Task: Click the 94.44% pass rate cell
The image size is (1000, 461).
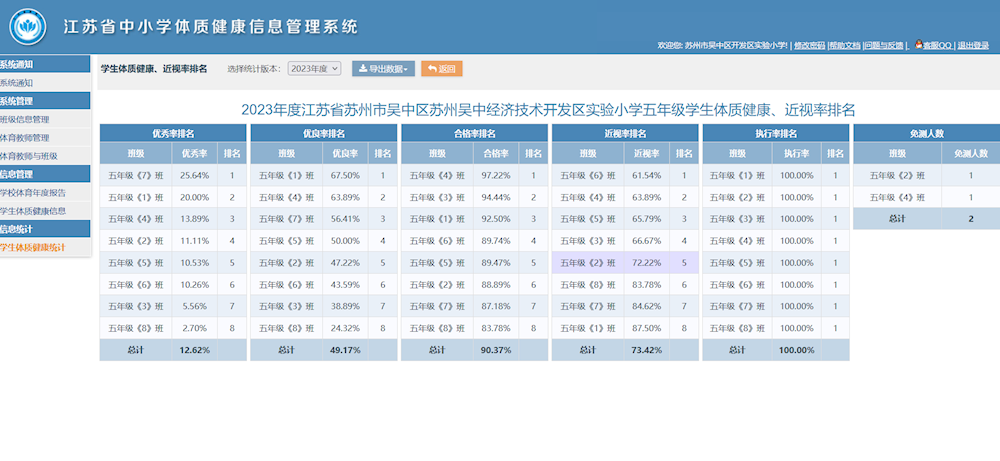Action: 496,197
